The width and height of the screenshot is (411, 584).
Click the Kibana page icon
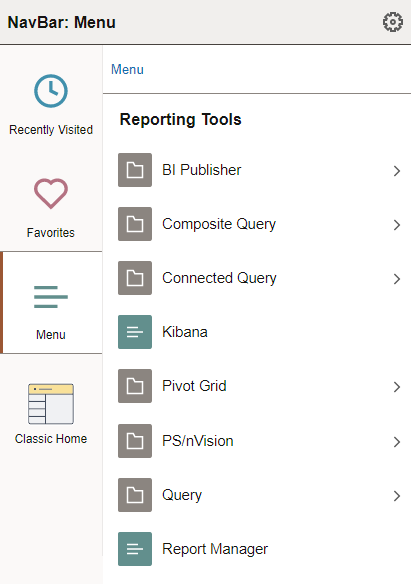point(135,332)
